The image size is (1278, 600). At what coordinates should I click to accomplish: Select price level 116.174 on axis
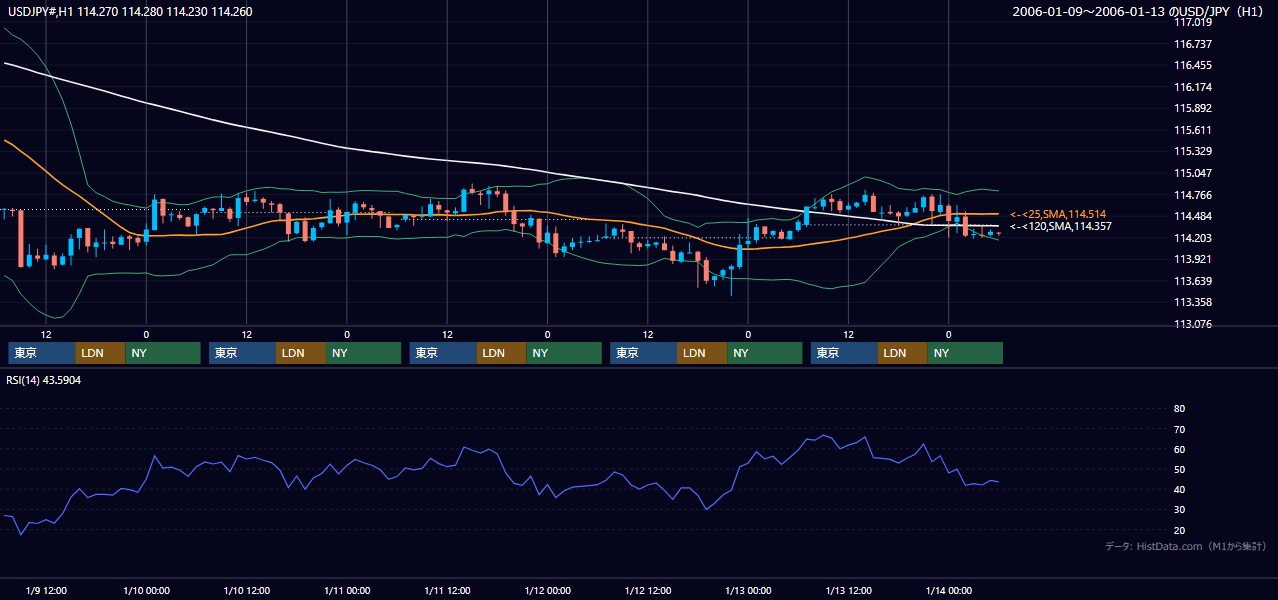coord(1192,87)
